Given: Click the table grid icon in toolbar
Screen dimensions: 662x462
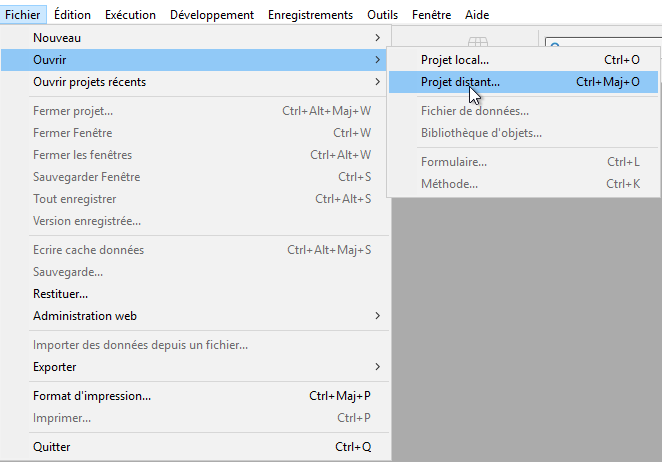Looking at the screenshot, I should point(478,42).
